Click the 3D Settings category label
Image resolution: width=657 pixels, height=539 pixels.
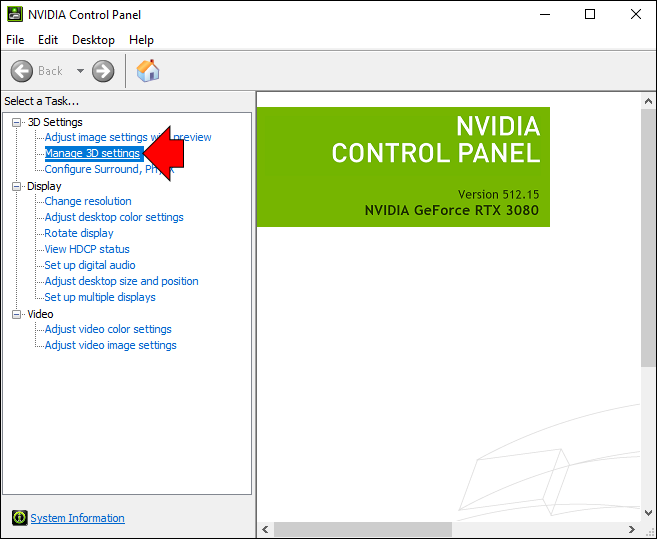pyautogui.click(x=55, y=122)
